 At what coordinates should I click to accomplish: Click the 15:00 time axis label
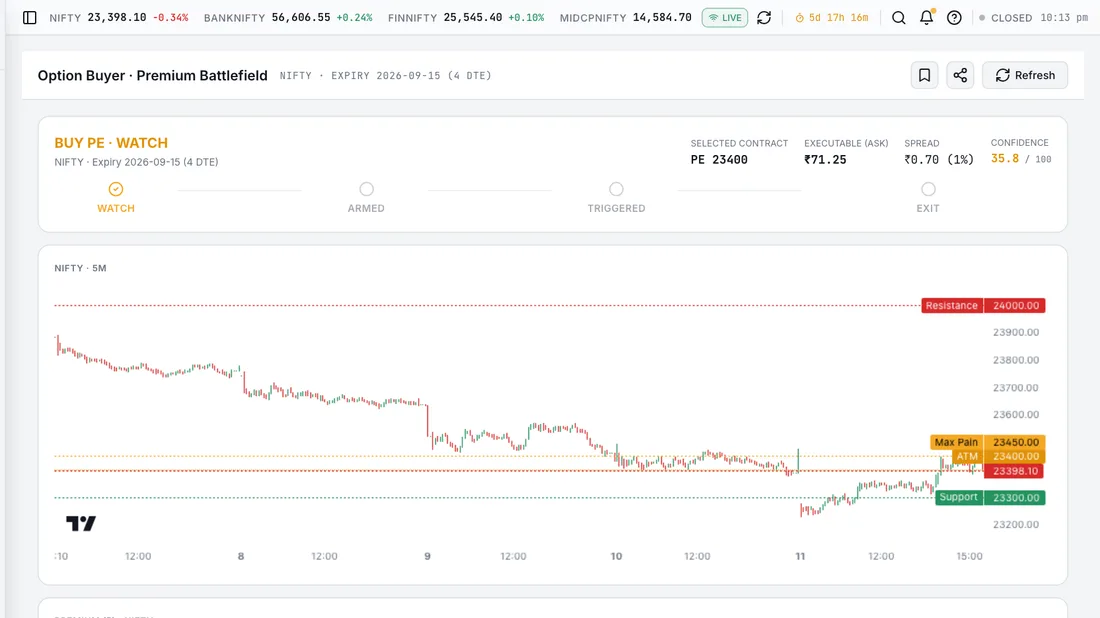970,556
